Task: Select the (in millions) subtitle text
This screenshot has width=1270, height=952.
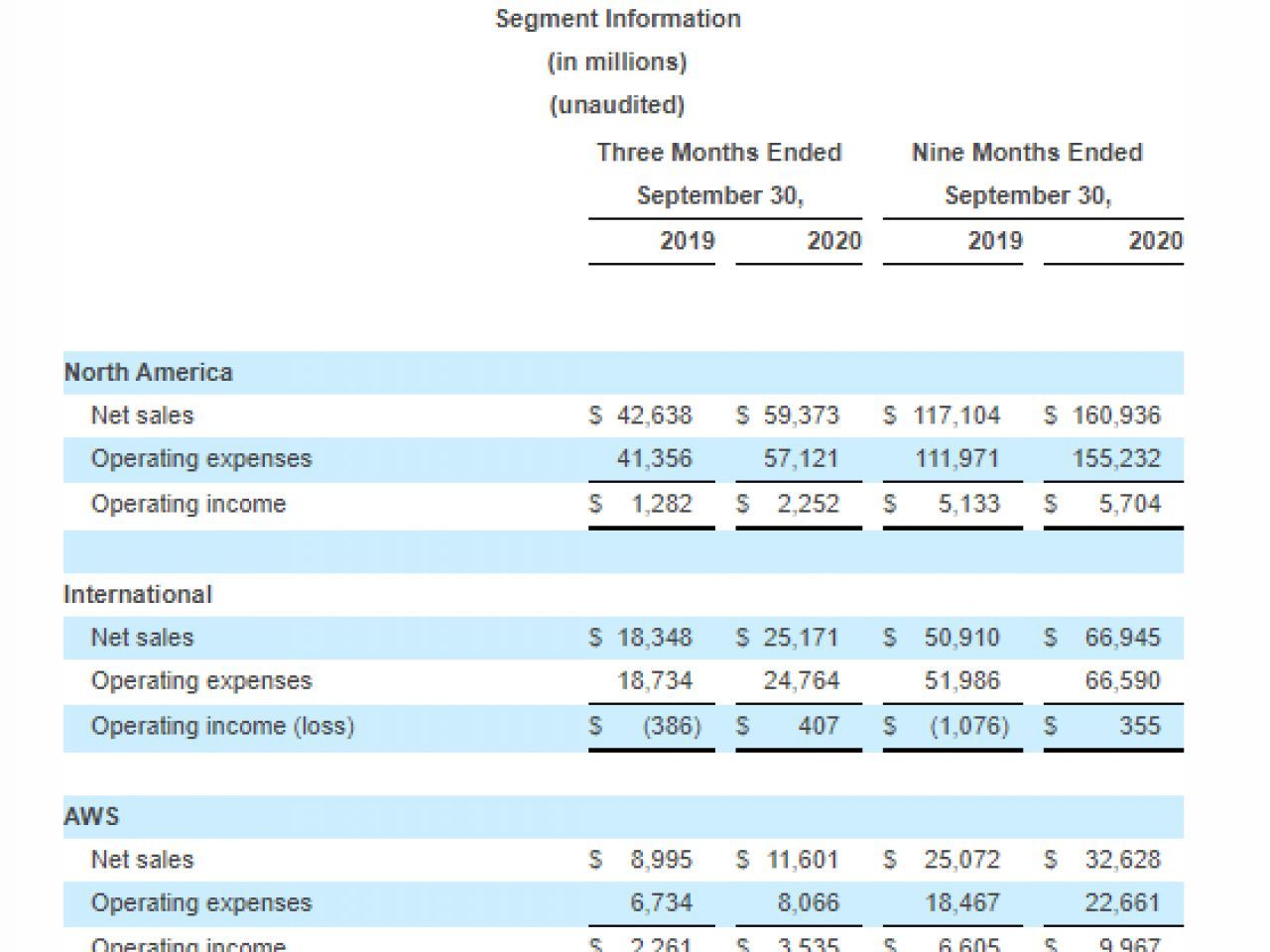Action: point(617,61)
